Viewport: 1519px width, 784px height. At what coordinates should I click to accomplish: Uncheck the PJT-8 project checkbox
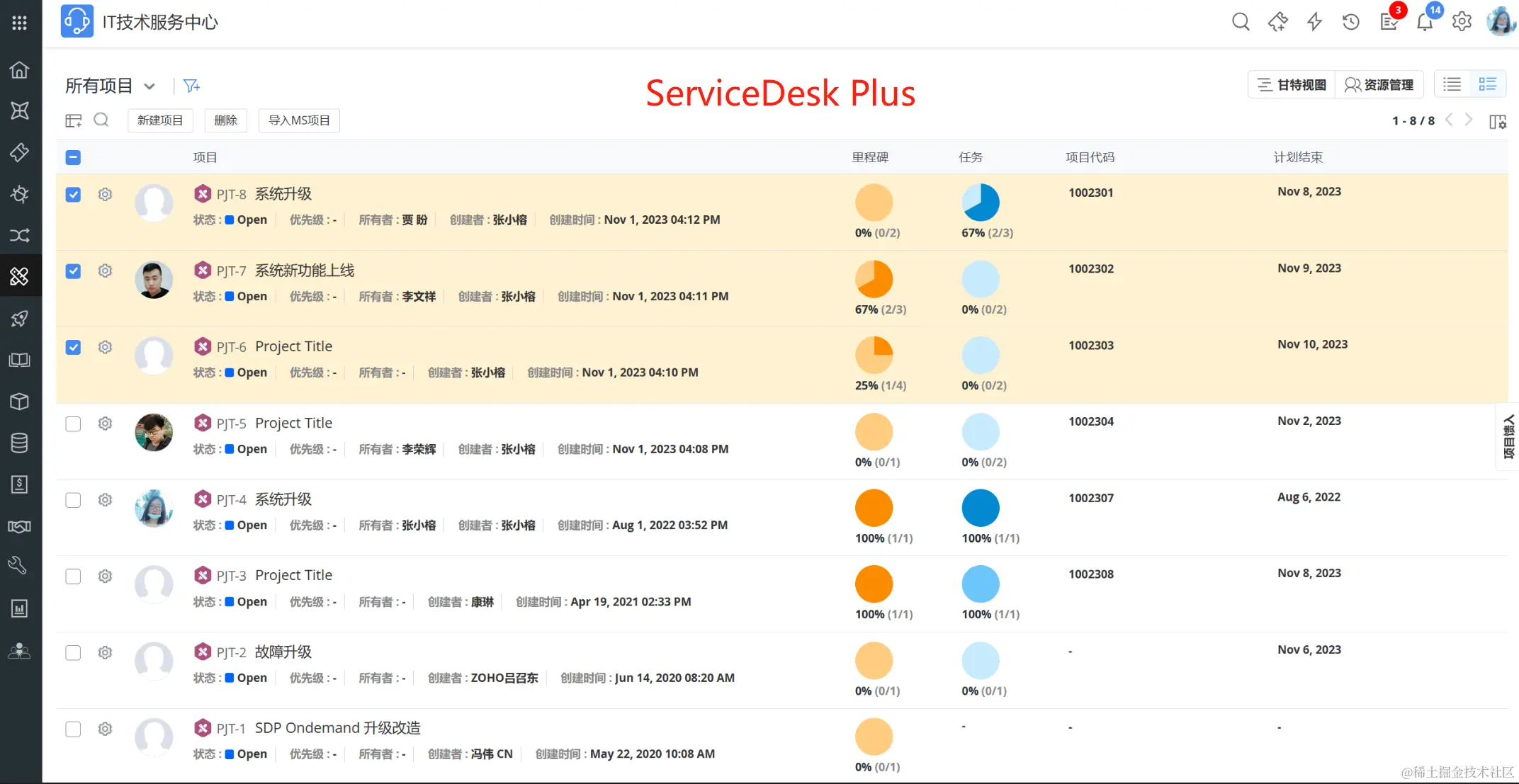click(x=73, y=194)
